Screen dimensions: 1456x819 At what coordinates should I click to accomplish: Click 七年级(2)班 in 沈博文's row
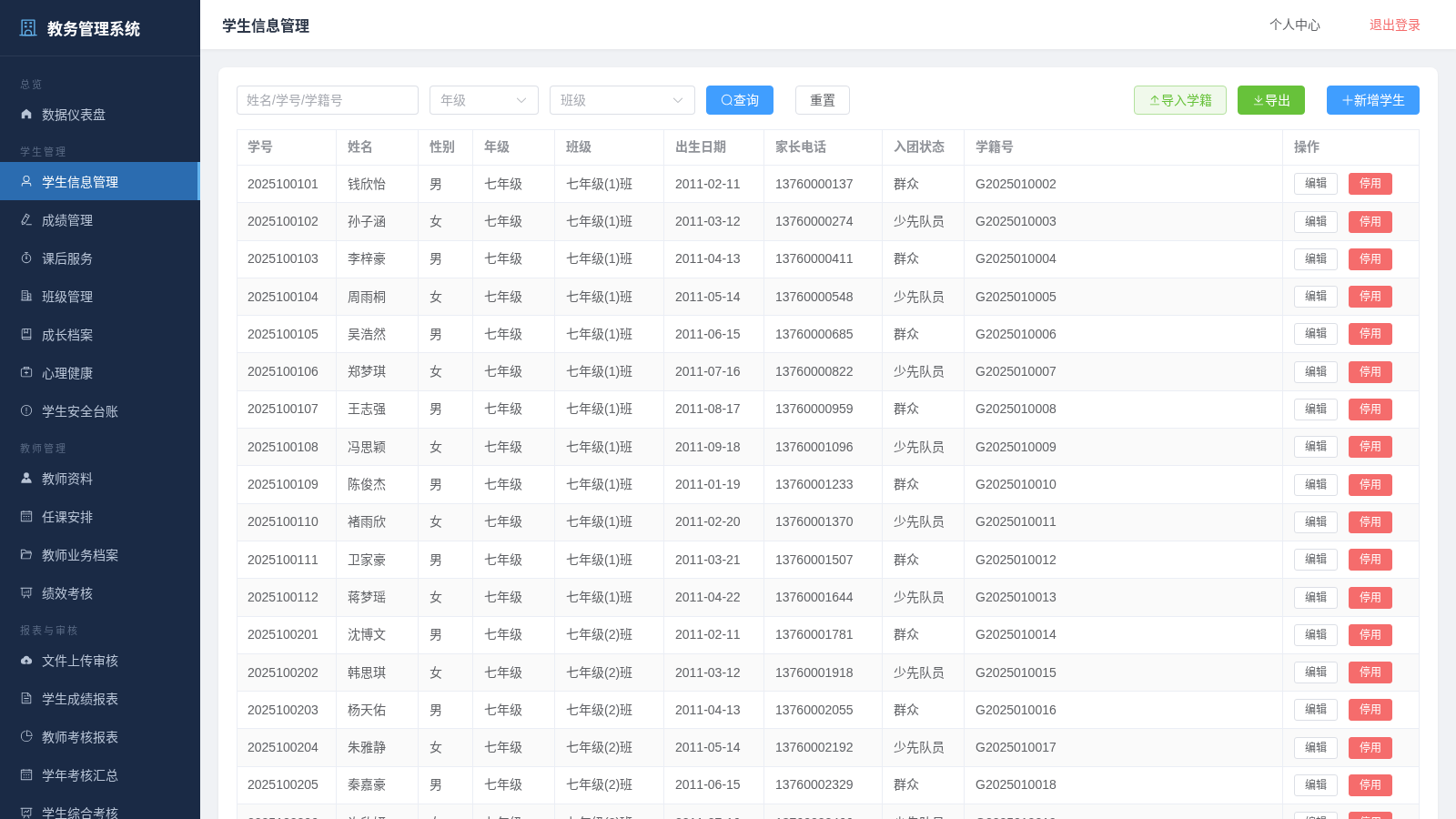pyautogui.click(x=599, y=634)
